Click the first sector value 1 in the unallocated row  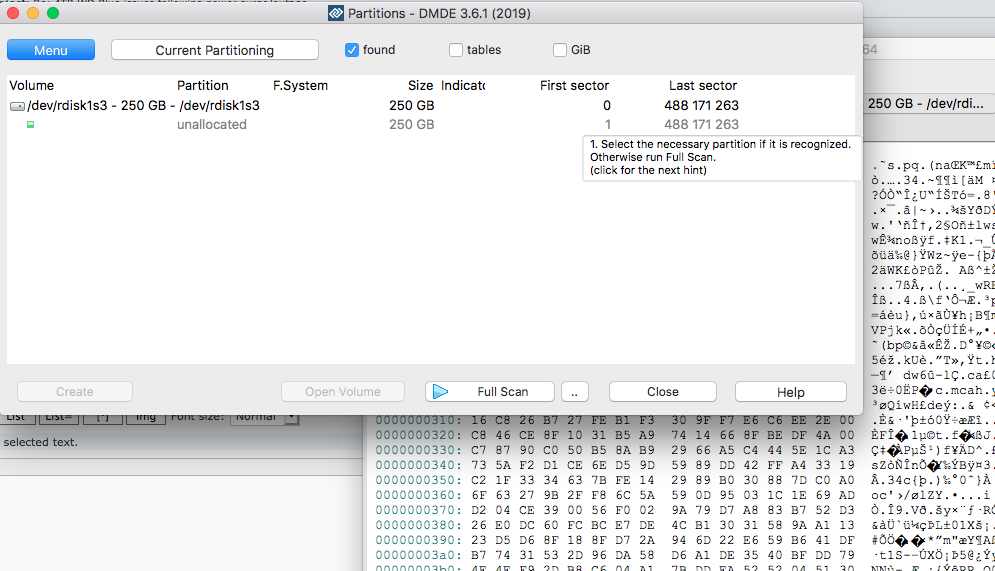(x=607, y=124)
